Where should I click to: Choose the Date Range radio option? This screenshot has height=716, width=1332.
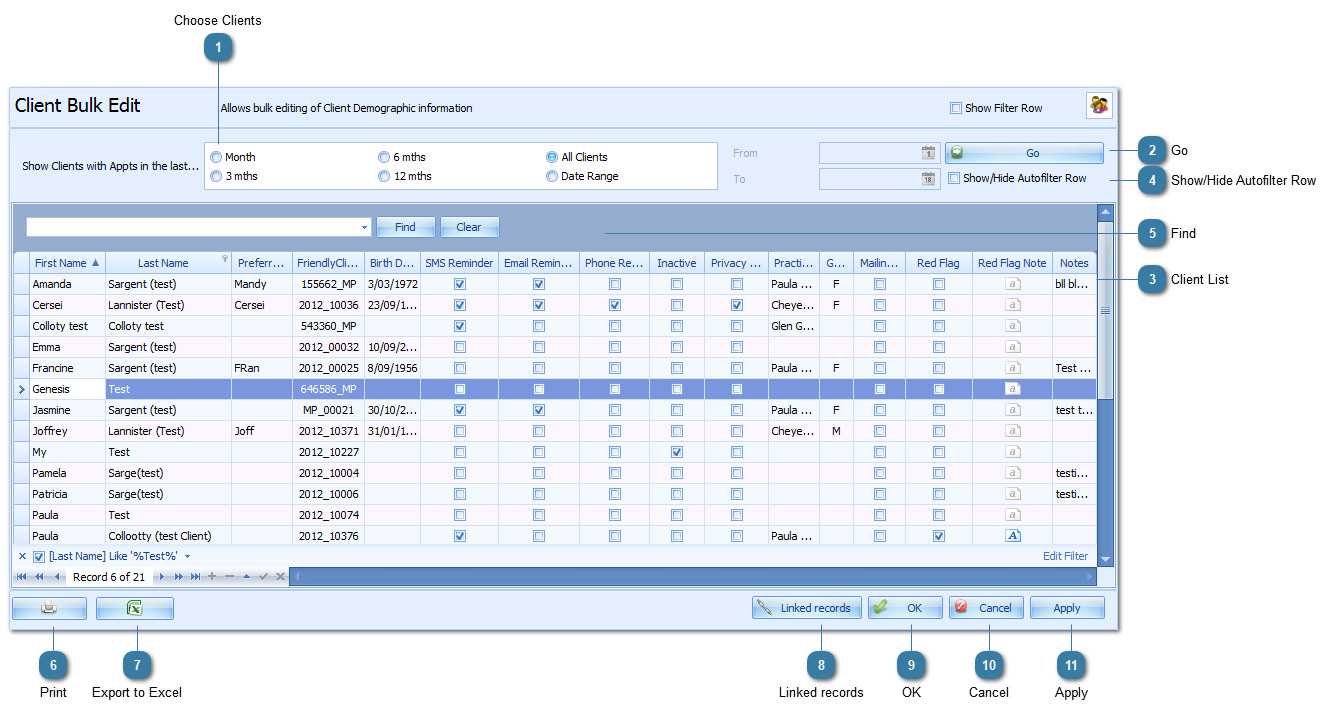point(552,176)
